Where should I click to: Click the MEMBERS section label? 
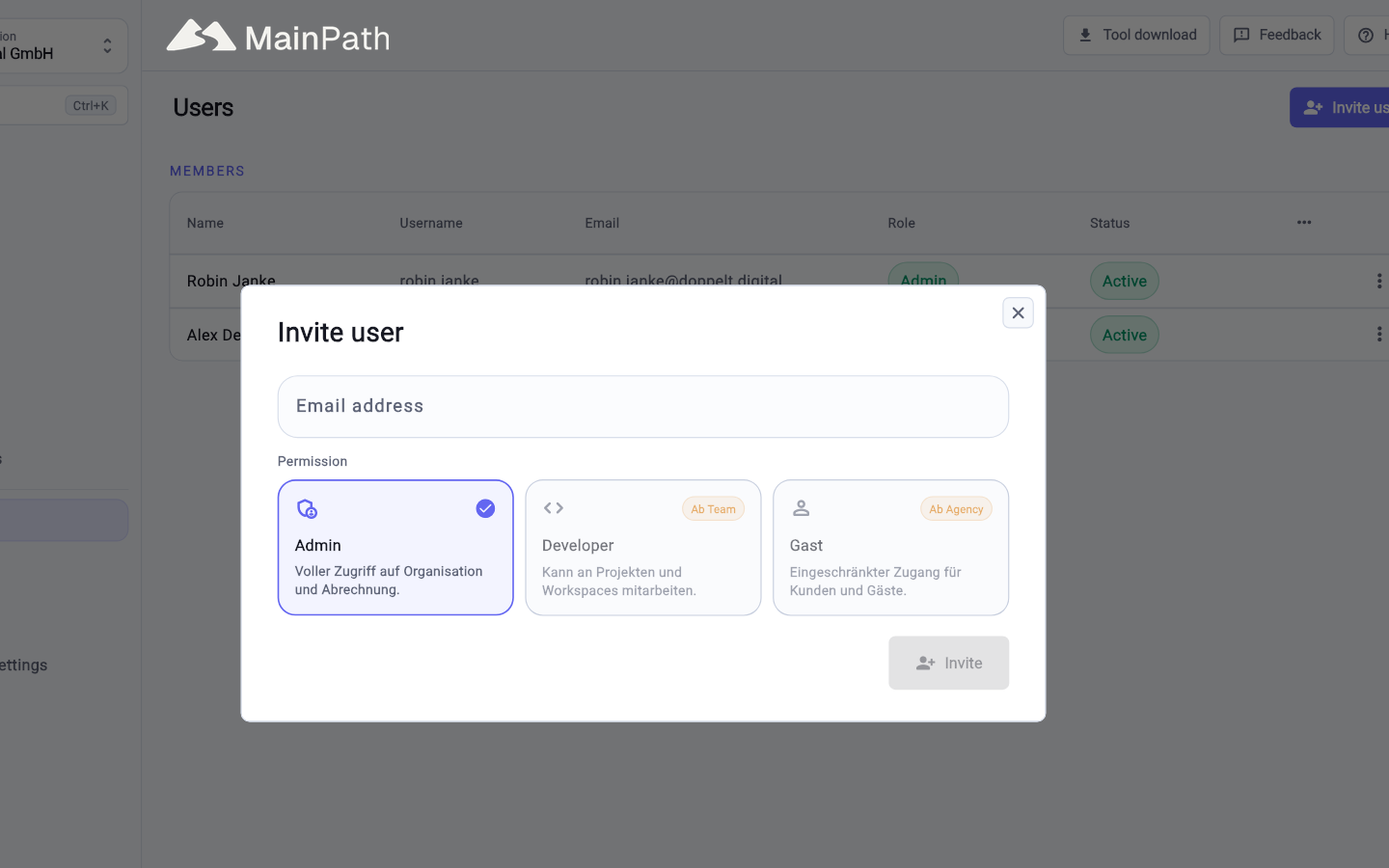(x=207, y=171)
